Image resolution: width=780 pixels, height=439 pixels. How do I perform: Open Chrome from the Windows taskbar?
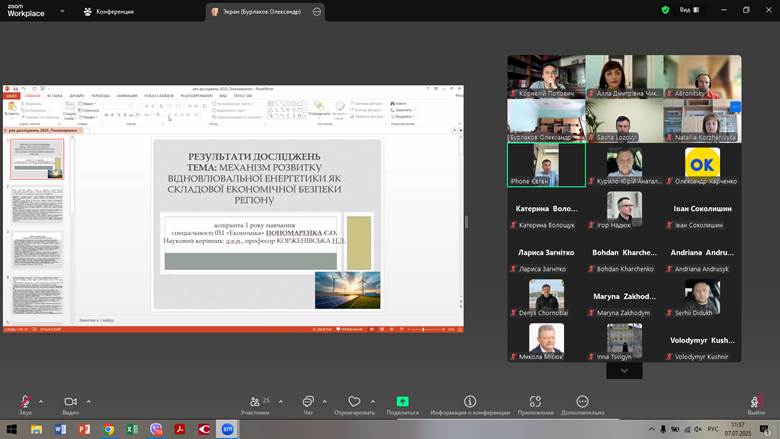pyautogui.click(x=108, y=429)
